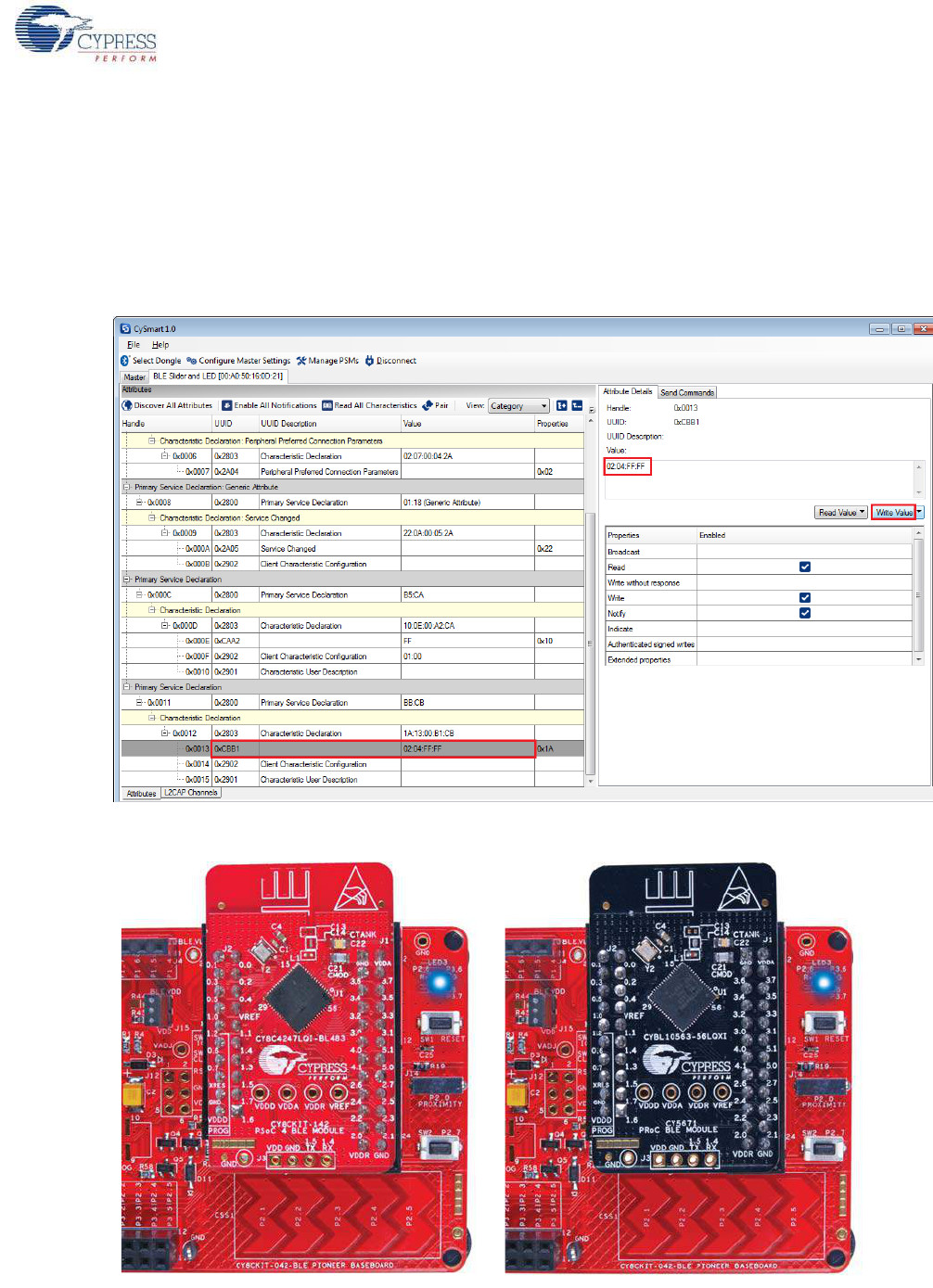Image resolution: width=933 pixels, height=1288 pixels.
Task: Click the Disconnect label
Action: pos(396,361)
